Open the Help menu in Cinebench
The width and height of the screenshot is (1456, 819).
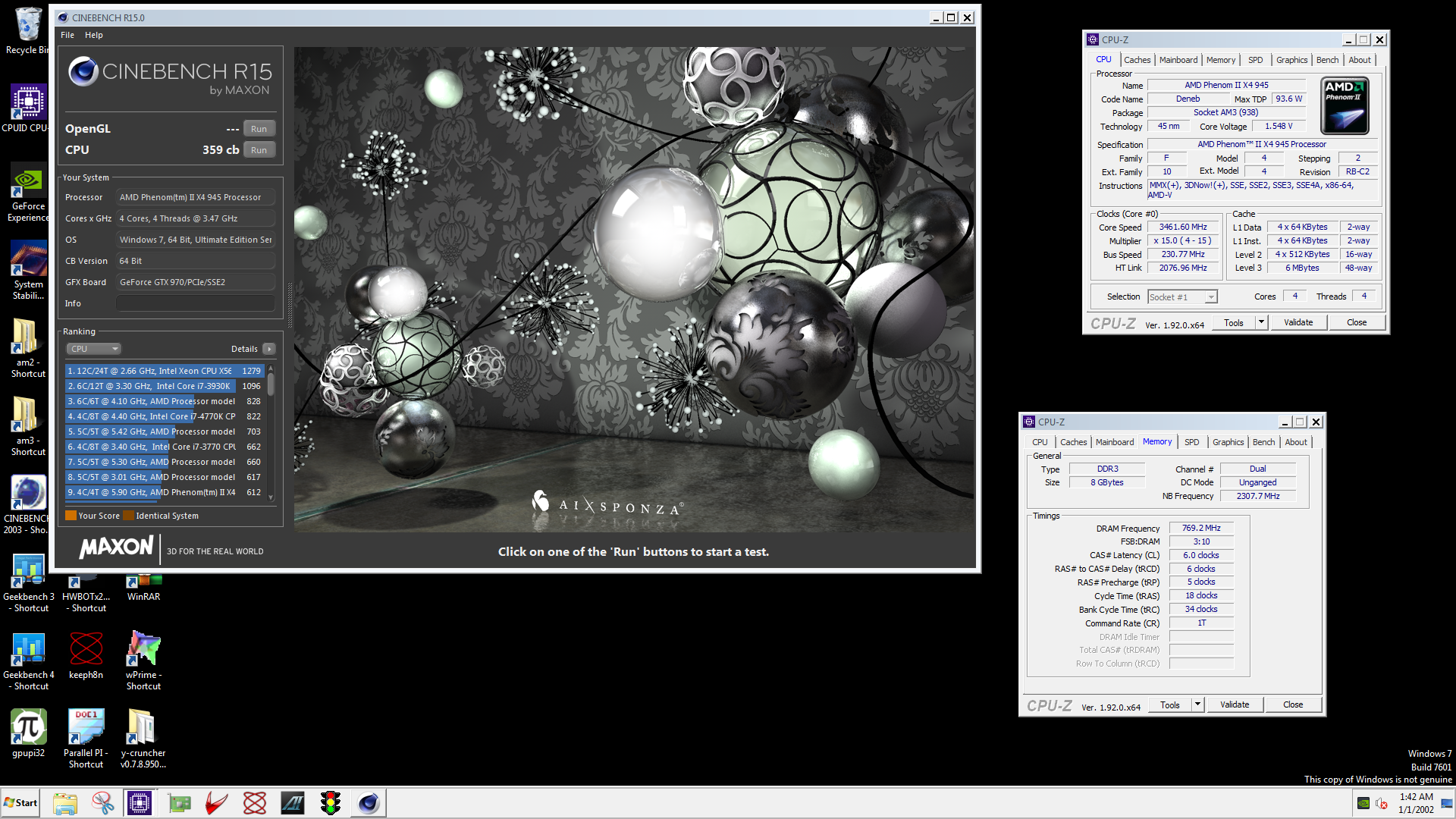94,35
